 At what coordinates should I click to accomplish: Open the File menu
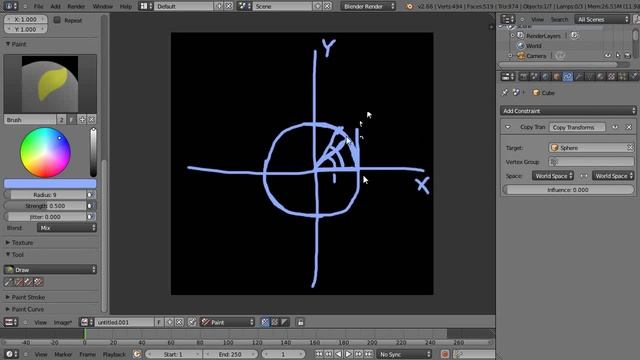tap(38, 7)
